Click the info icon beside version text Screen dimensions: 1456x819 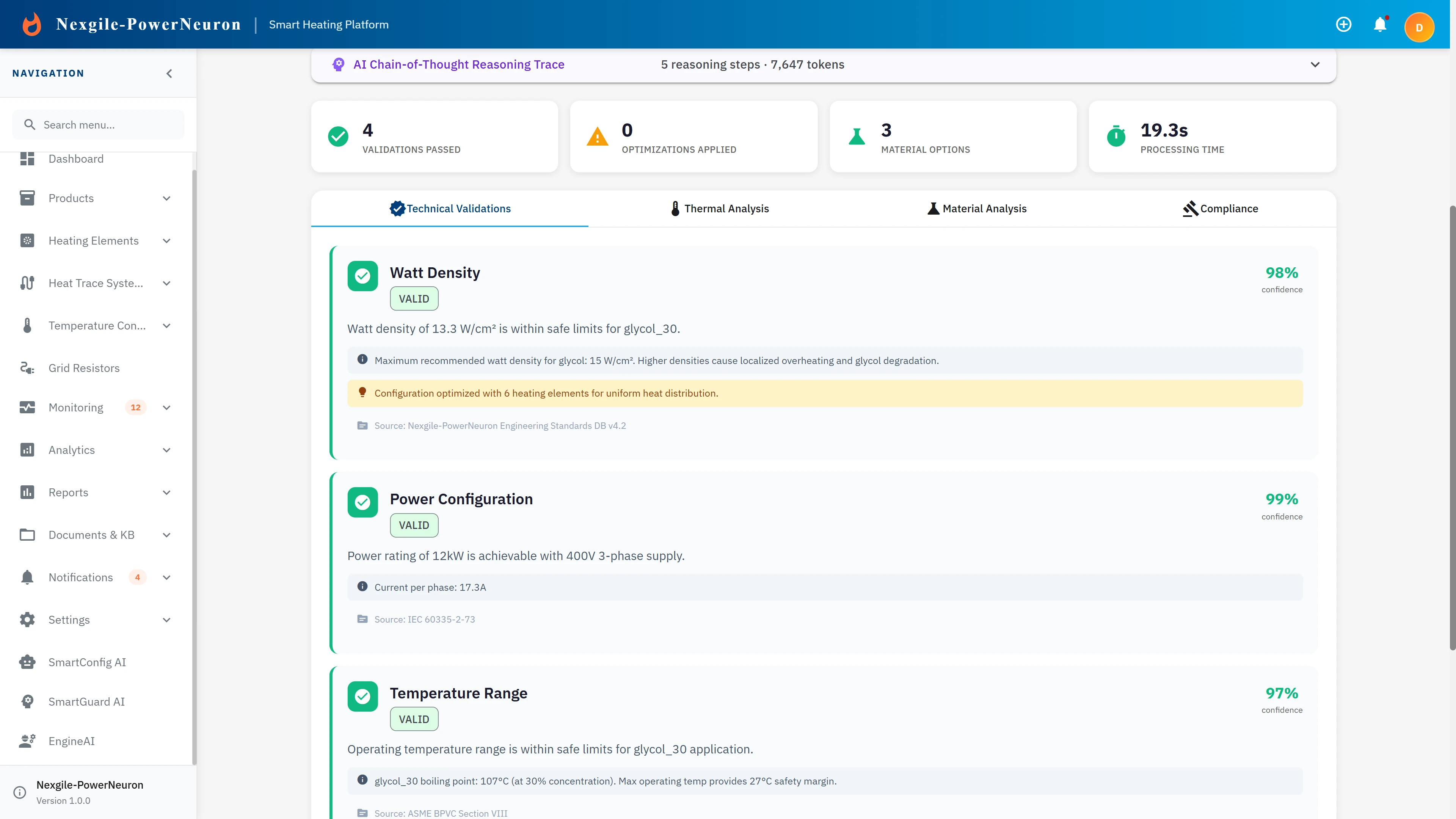tap(20, 792)
